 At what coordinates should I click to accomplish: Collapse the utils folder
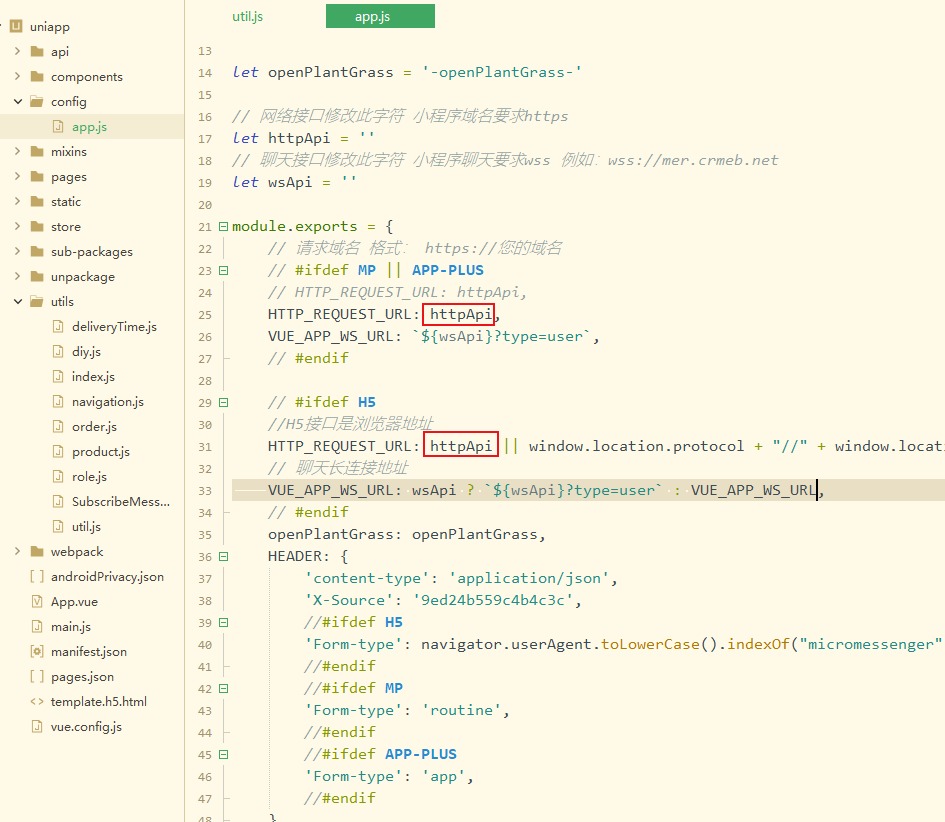(17, 302)
